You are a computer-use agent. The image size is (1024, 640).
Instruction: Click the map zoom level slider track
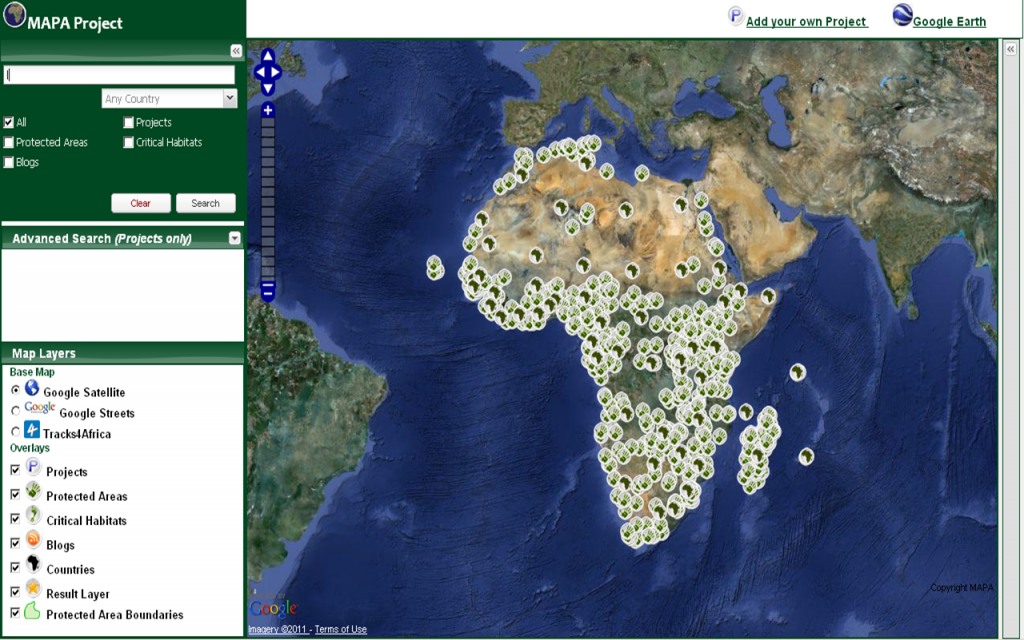268,199
